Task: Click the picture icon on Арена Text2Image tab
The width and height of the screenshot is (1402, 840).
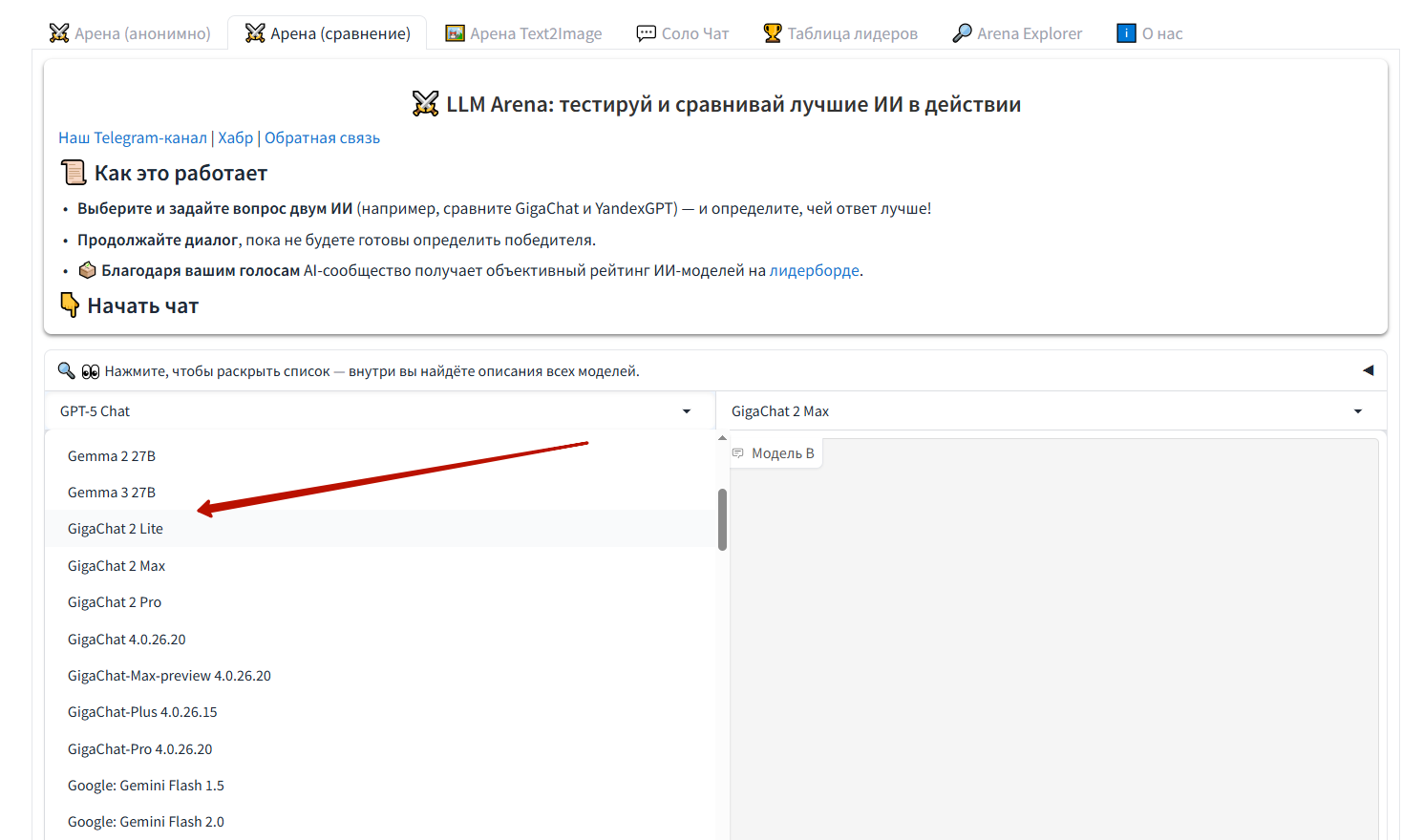Action: [455, 33]
